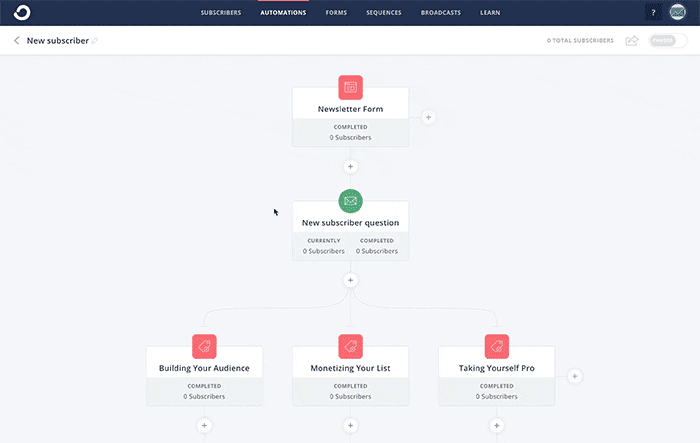Click the Newsletter Form calendar icon
This screenshot has height=443, width=700.
click(x=350, y=87)
